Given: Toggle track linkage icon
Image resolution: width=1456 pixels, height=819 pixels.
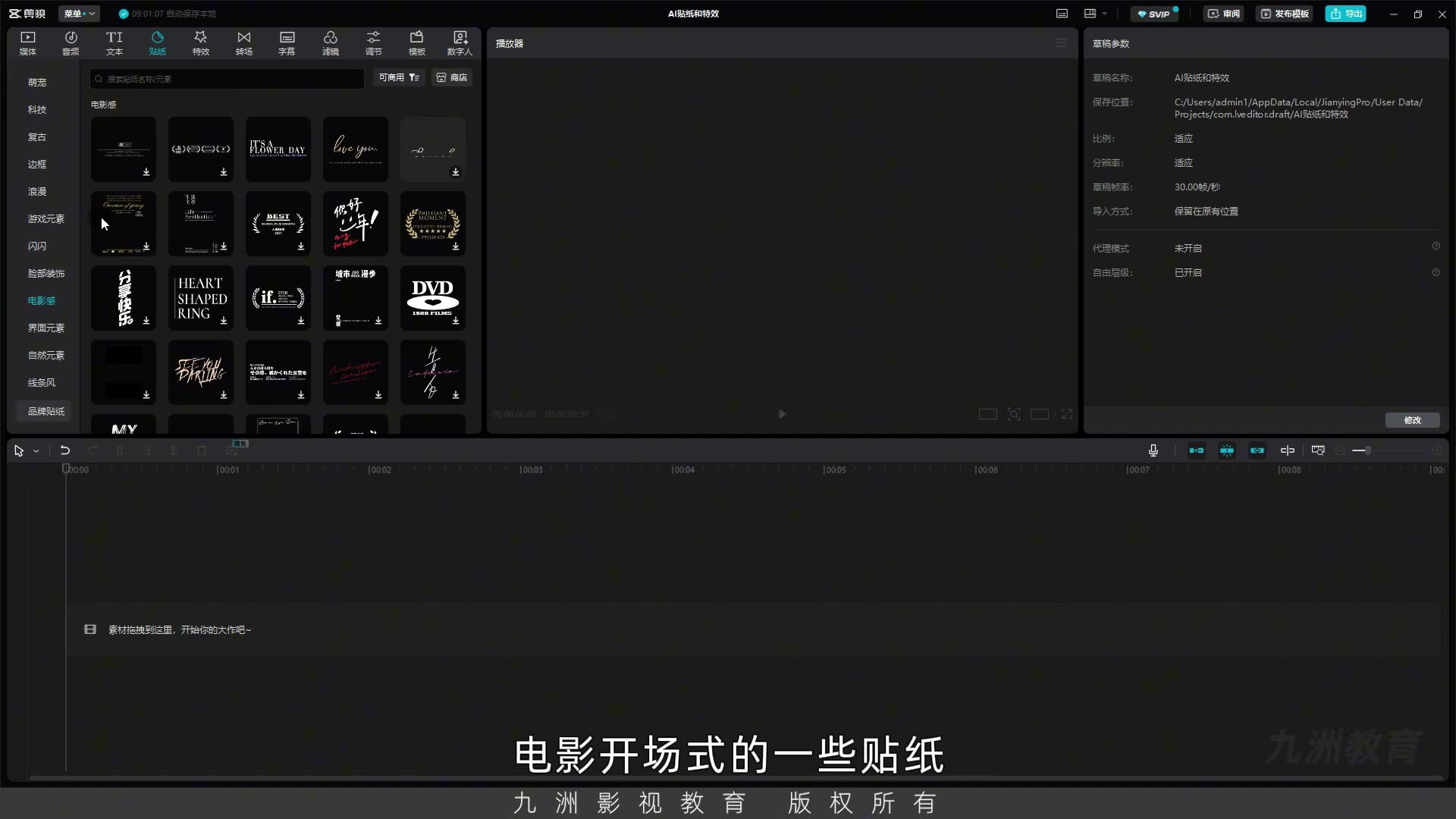Looking at the screenshot, I should point(1257,450).
